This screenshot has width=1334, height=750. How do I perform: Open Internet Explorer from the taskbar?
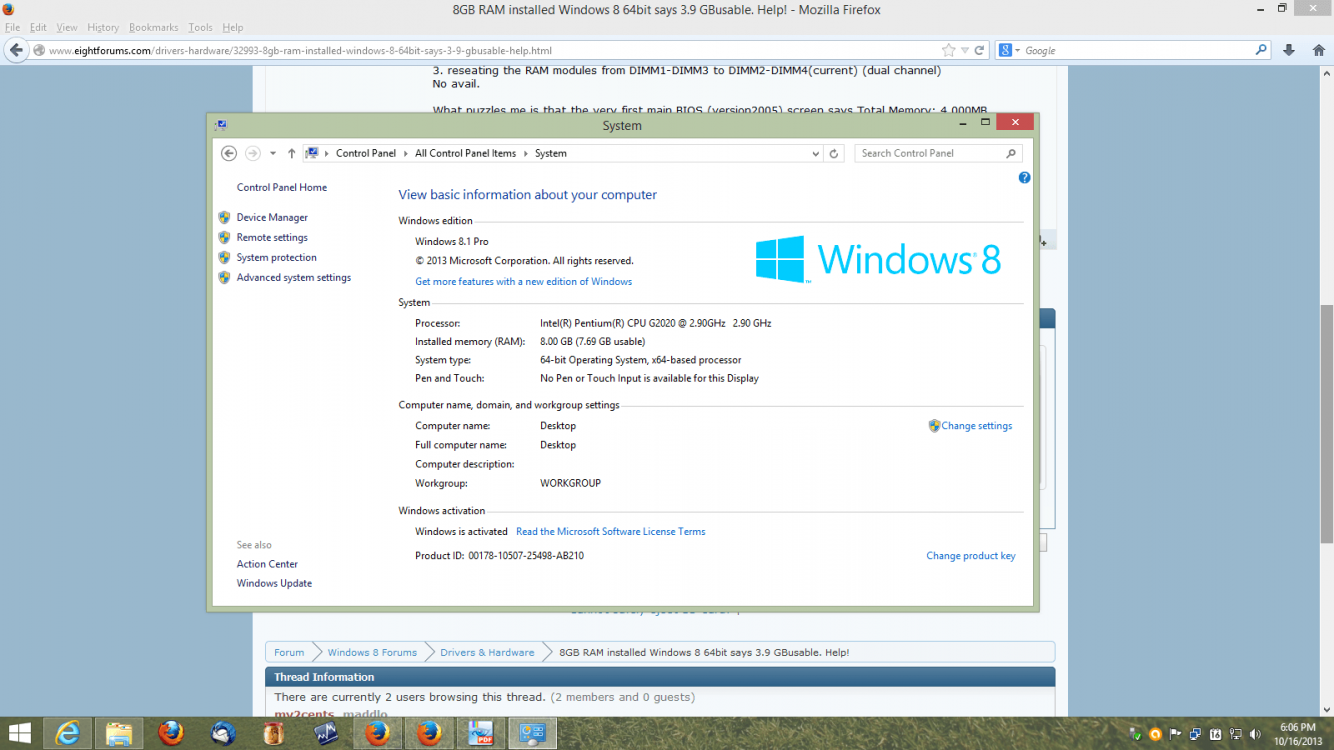pyautogui.click(x=68, y=733)
